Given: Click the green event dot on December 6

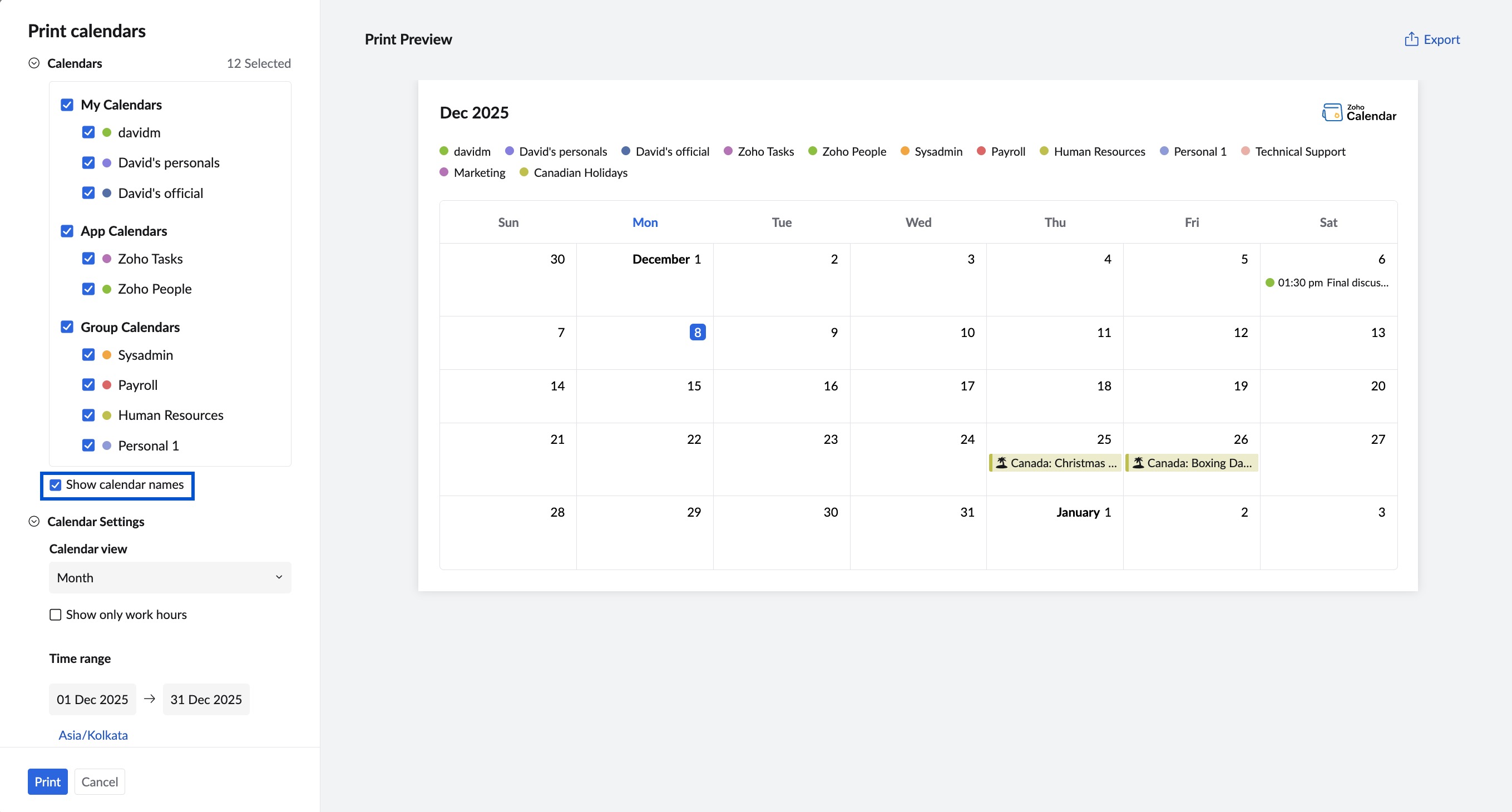Looking at the screenshot, I should coord(1270,282).
